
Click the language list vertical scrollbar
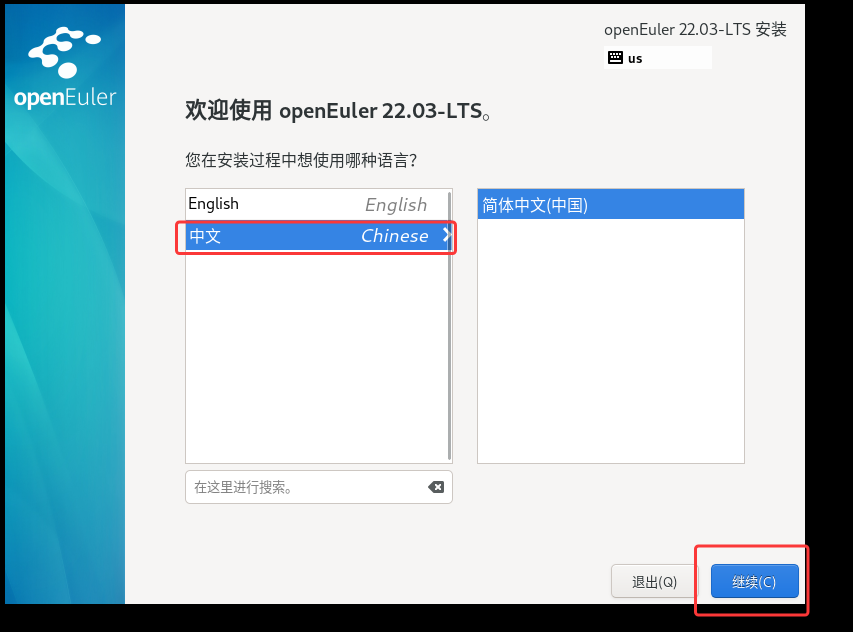(x=449, y=326)
